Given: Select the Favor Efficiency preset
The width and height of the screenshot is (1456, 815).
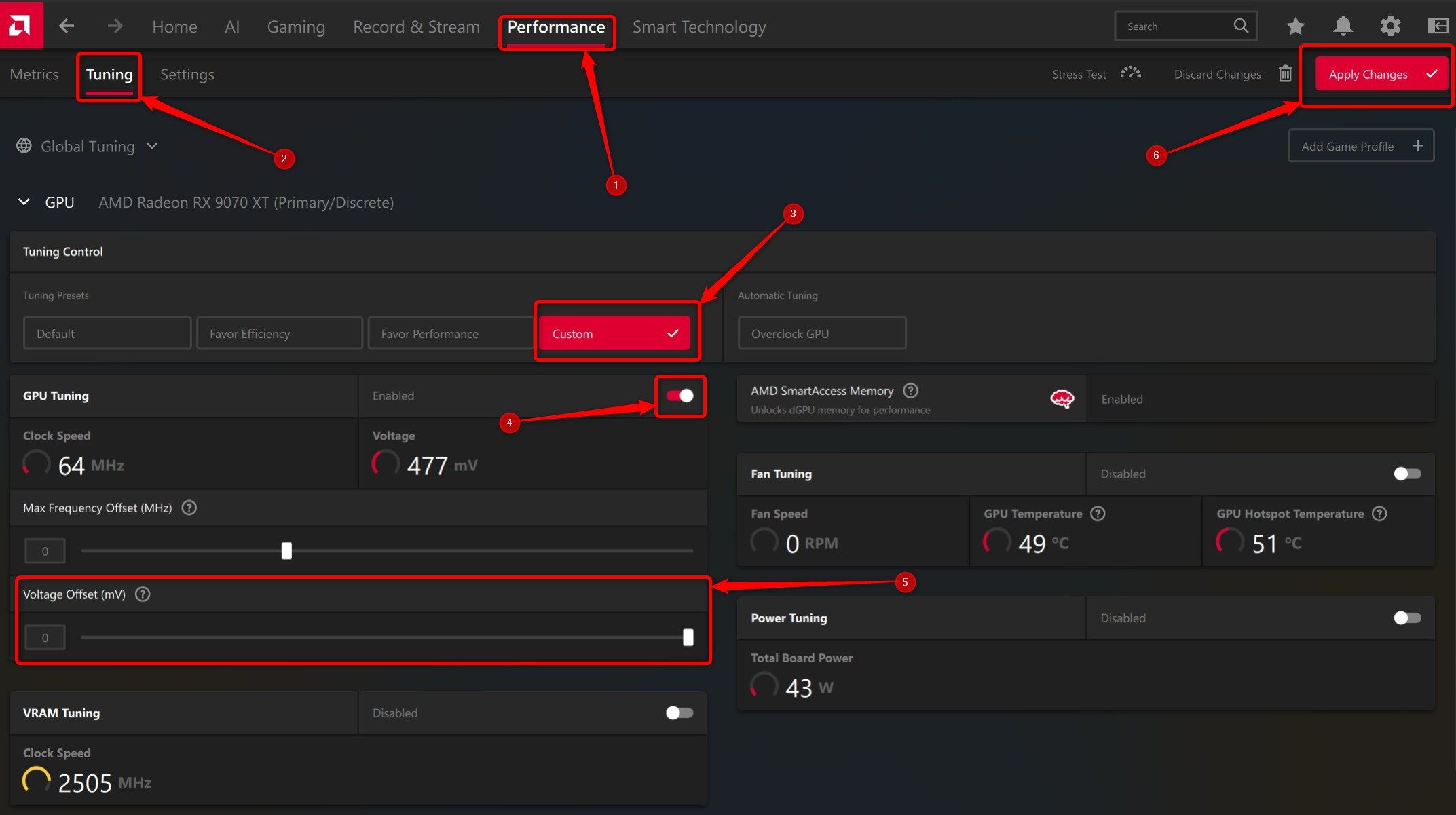Looking at the screenshot, I should pyautogui.click(x=279, y=333).
